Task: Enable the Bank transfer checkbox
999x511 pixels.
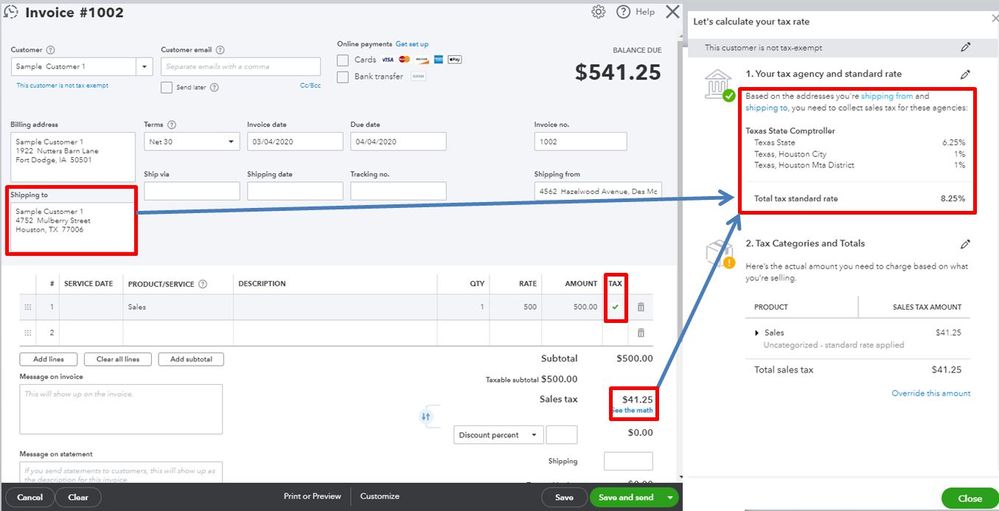Action: pos(343,77)
